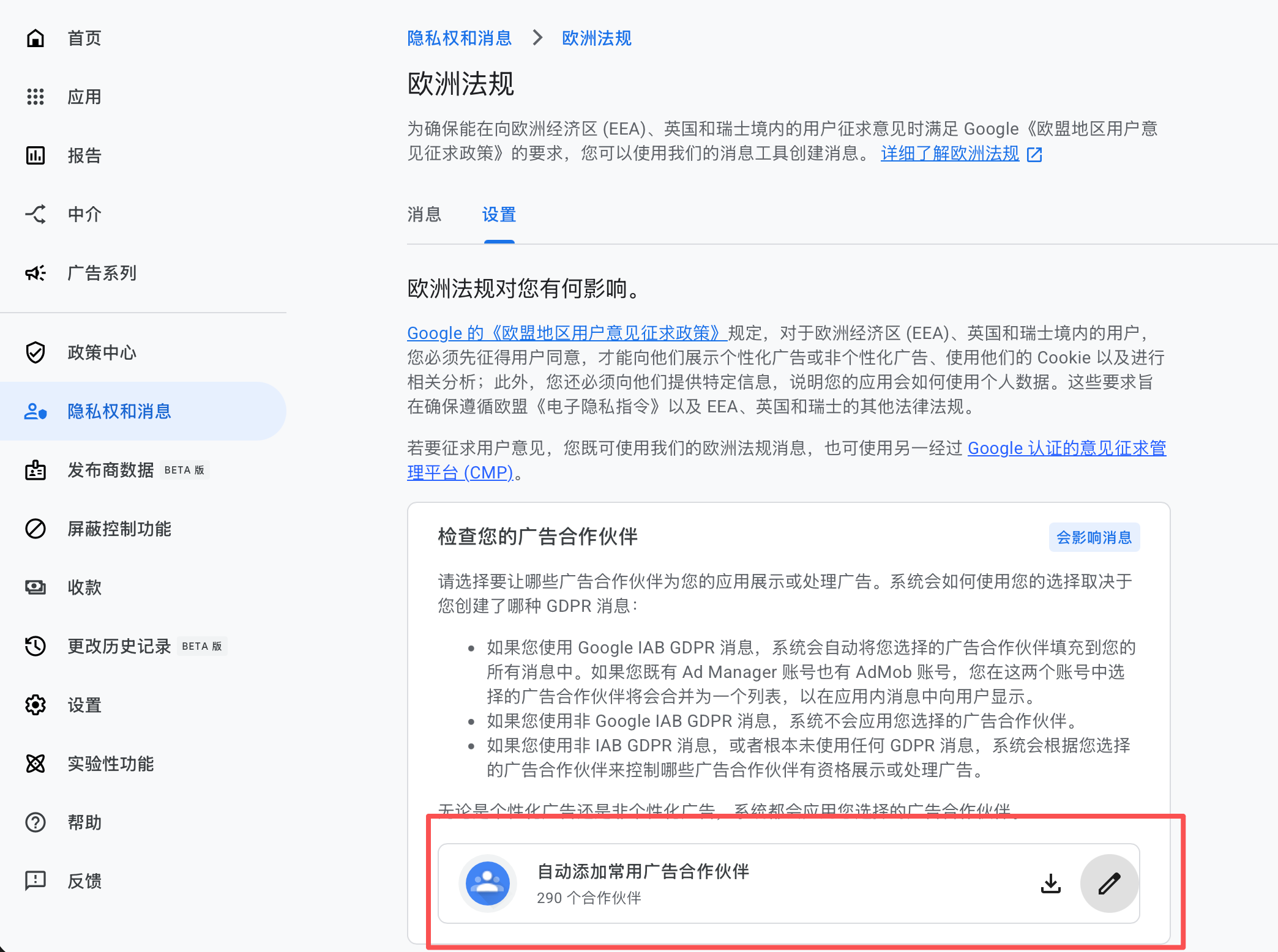The height and width of the screenshot is (952, 1278).
Task: Open the Policy center (政策中心) shield icon
Action: [x=35, y=352]
